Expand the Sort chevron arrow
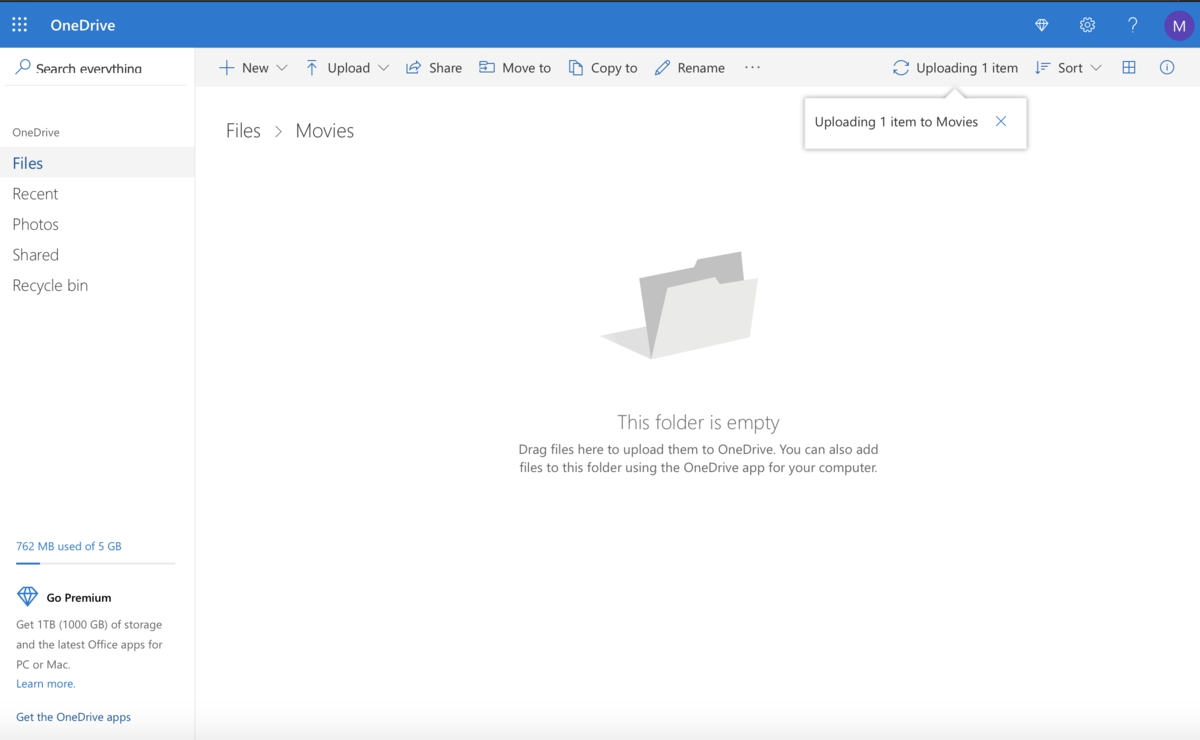The image size is (1200, 740). [x=1096, y=68]
